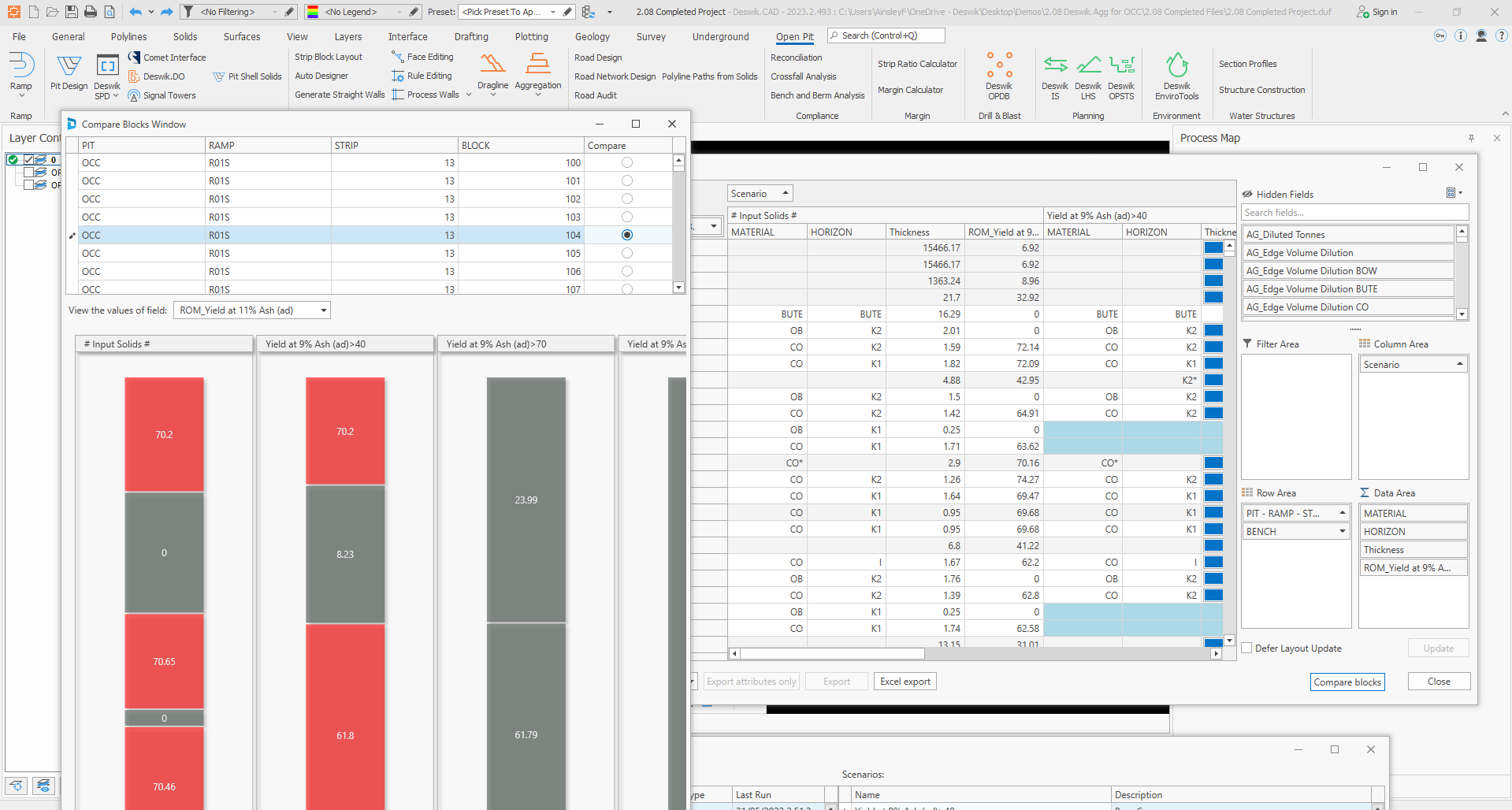Toggle Compare radio for block 104
The height and width of the screenshot is (810, 1512).
pyautogui.click(x=627, y=235)
